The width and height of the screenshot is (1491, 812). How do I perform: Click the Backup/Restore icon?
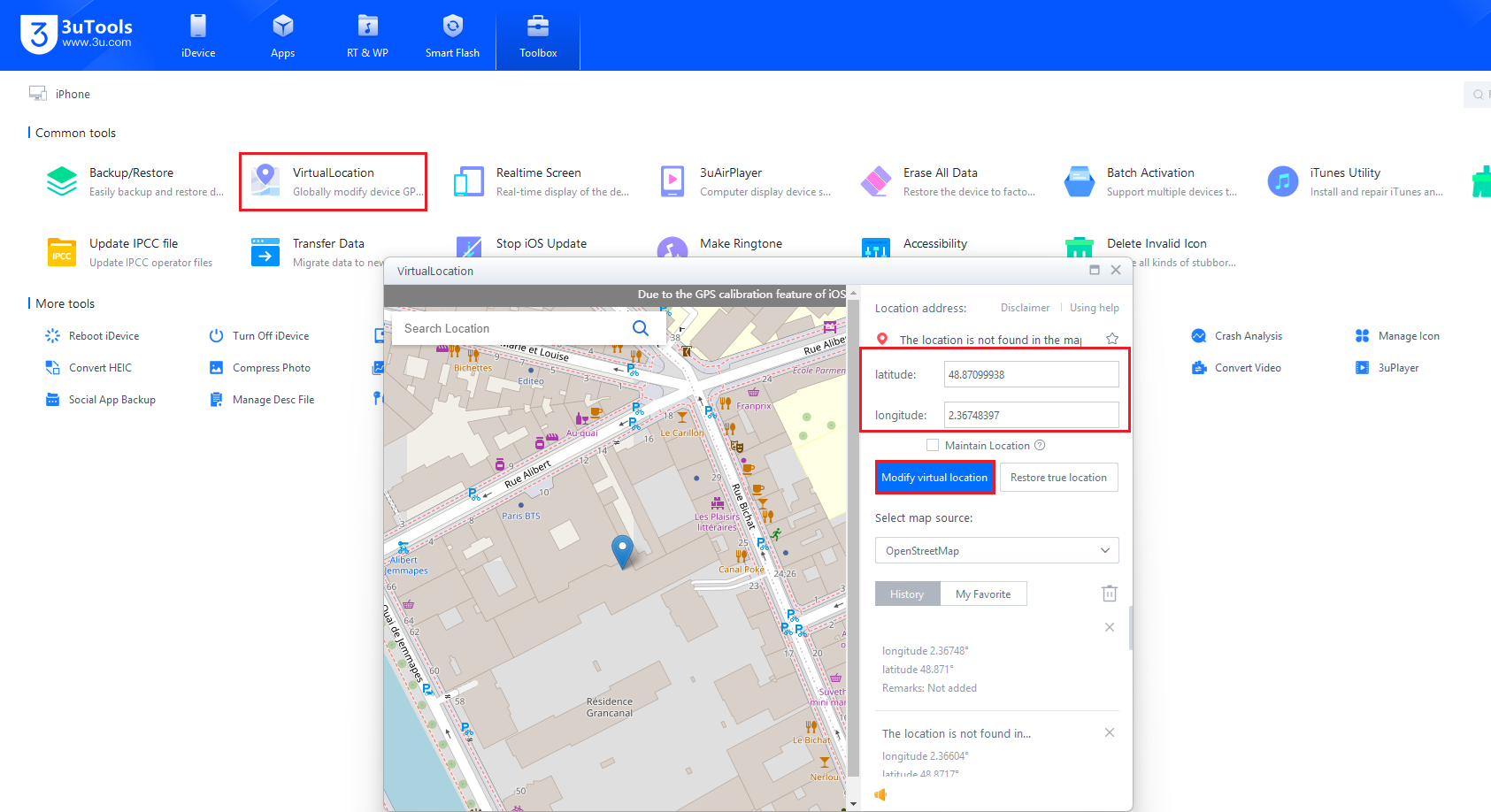62,181
